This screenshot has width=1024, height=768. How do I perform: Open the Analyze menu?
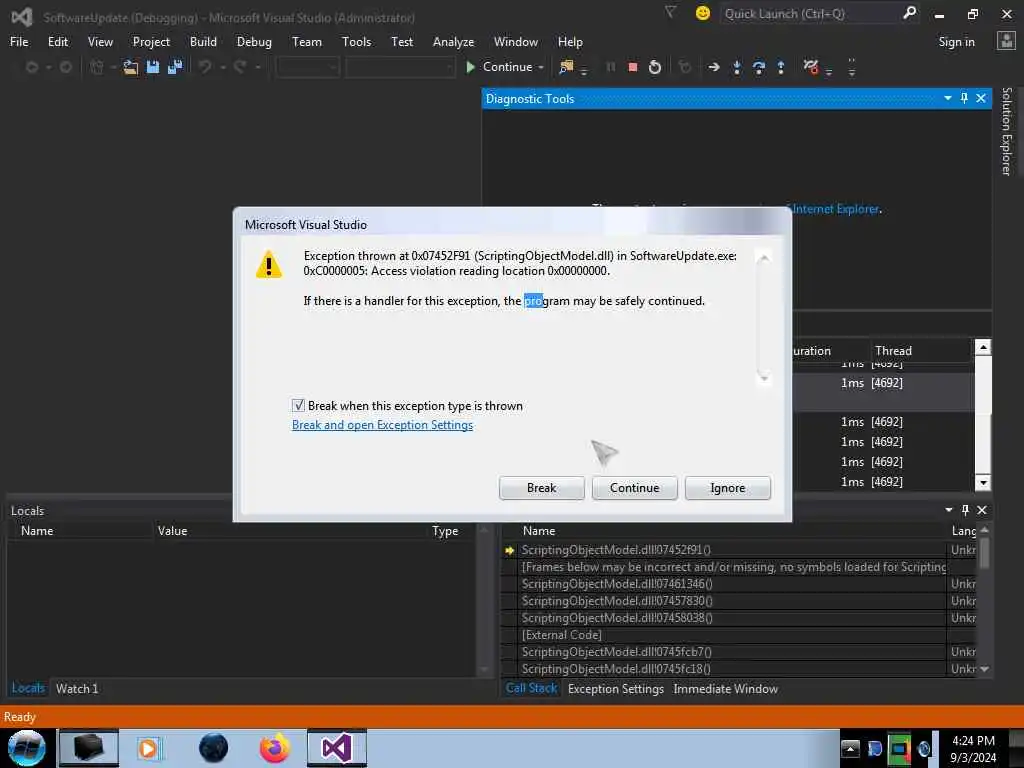click(453, 42)
